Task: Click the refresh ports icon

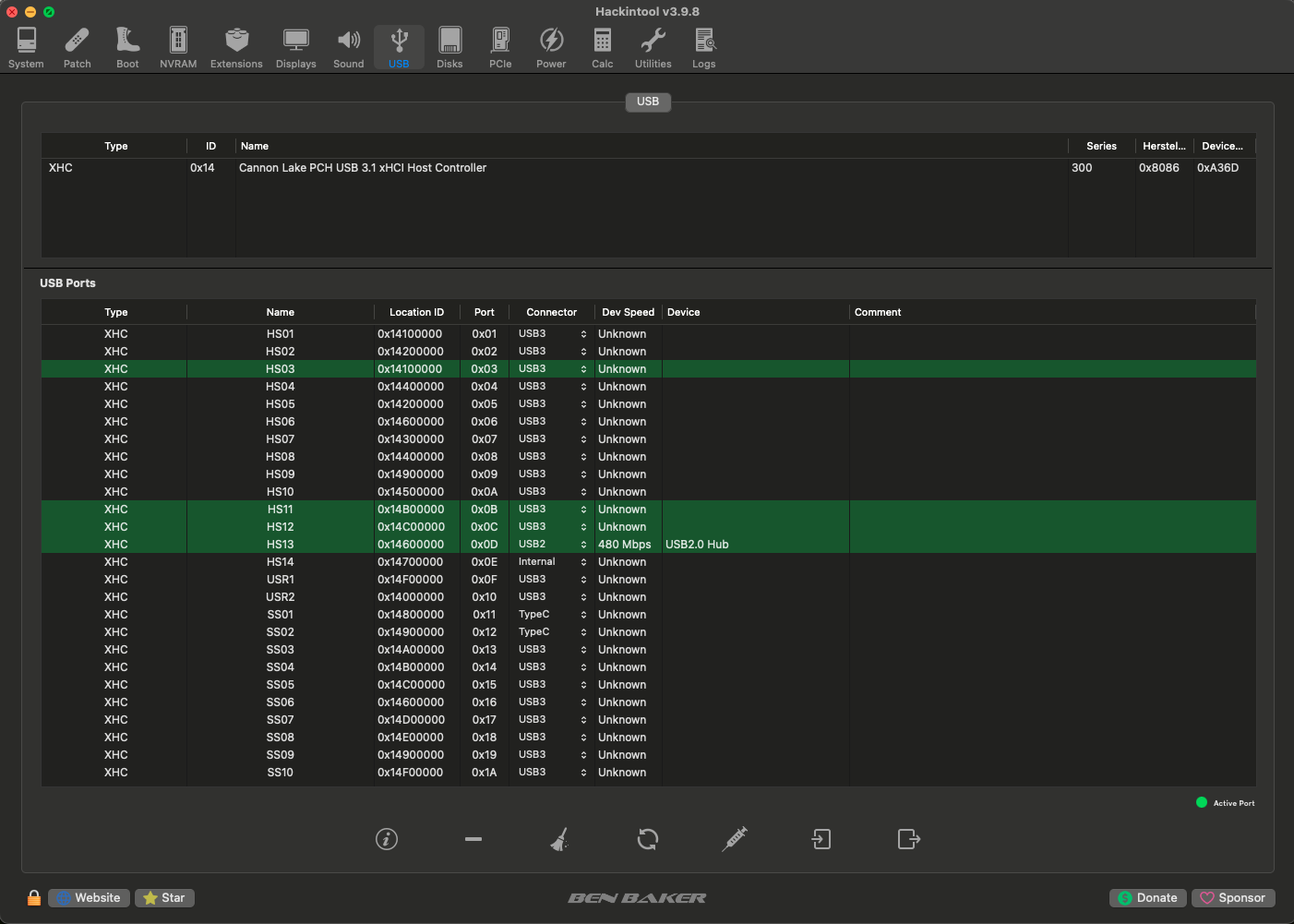Action: (x=648, y=839)
